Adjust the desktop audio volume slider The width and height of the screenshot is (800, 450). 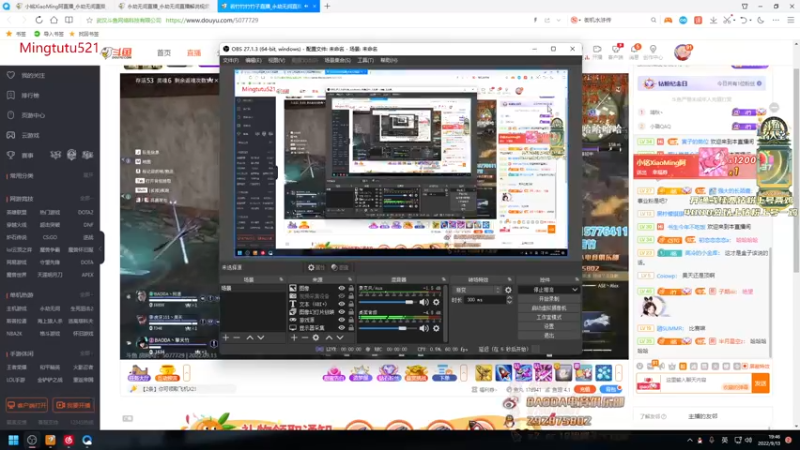[387, 329]
